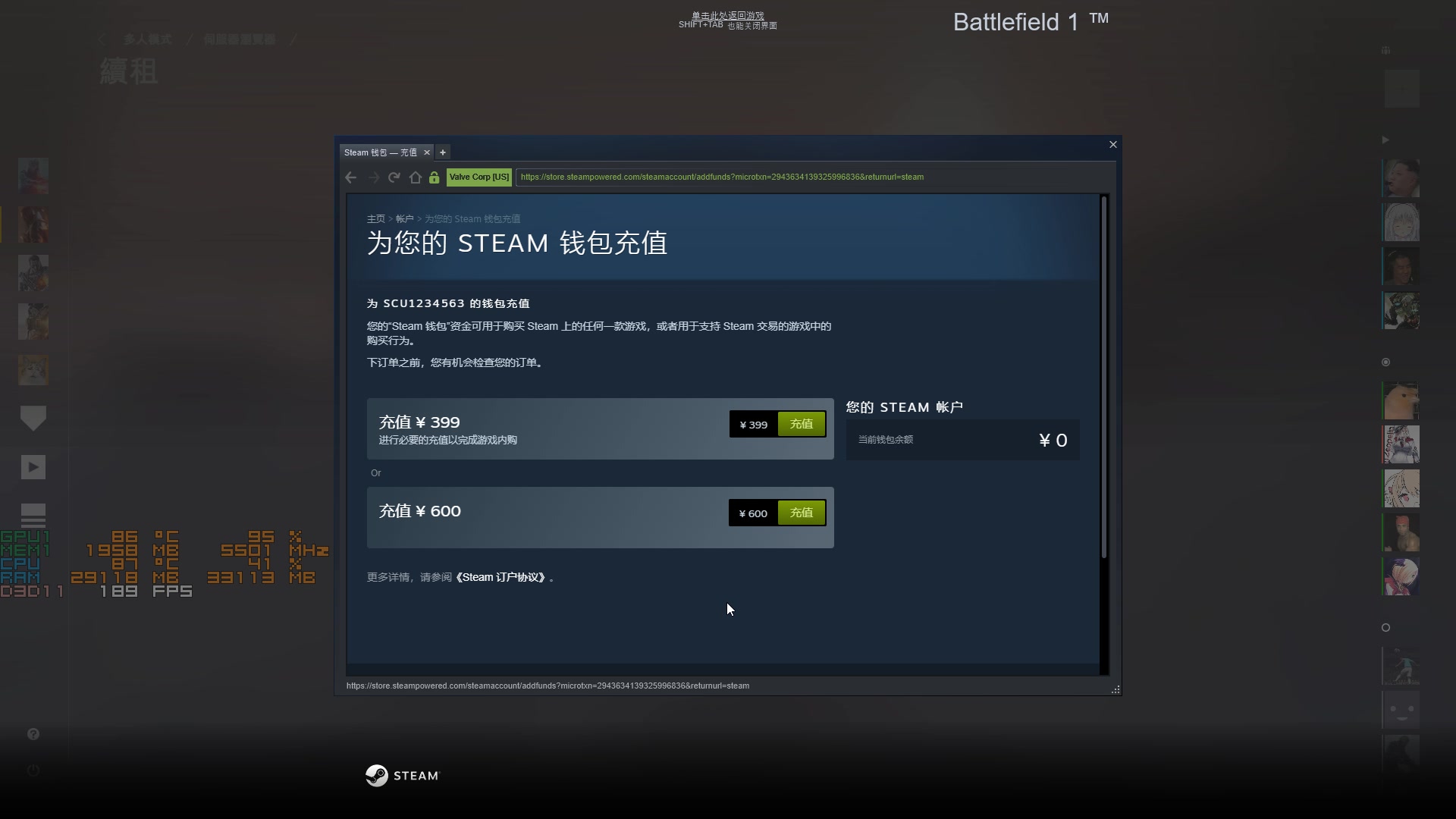Click the overlay browser vertical scrollbar

[x=1104, y=377]
